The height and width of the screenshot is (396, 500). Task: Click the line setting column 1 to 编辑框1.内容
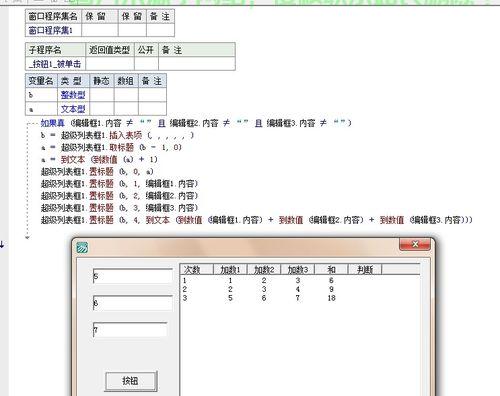(119, 184)
